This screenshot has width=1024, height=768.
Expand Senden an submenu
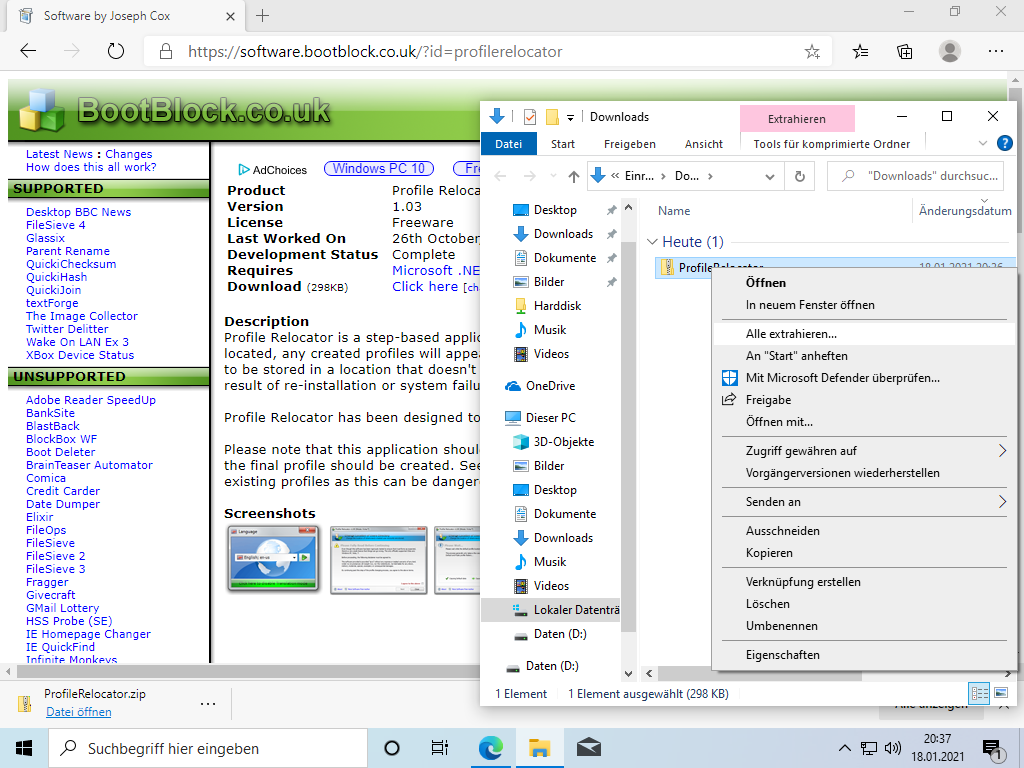pyautogui.click(x=1002, y=502)
